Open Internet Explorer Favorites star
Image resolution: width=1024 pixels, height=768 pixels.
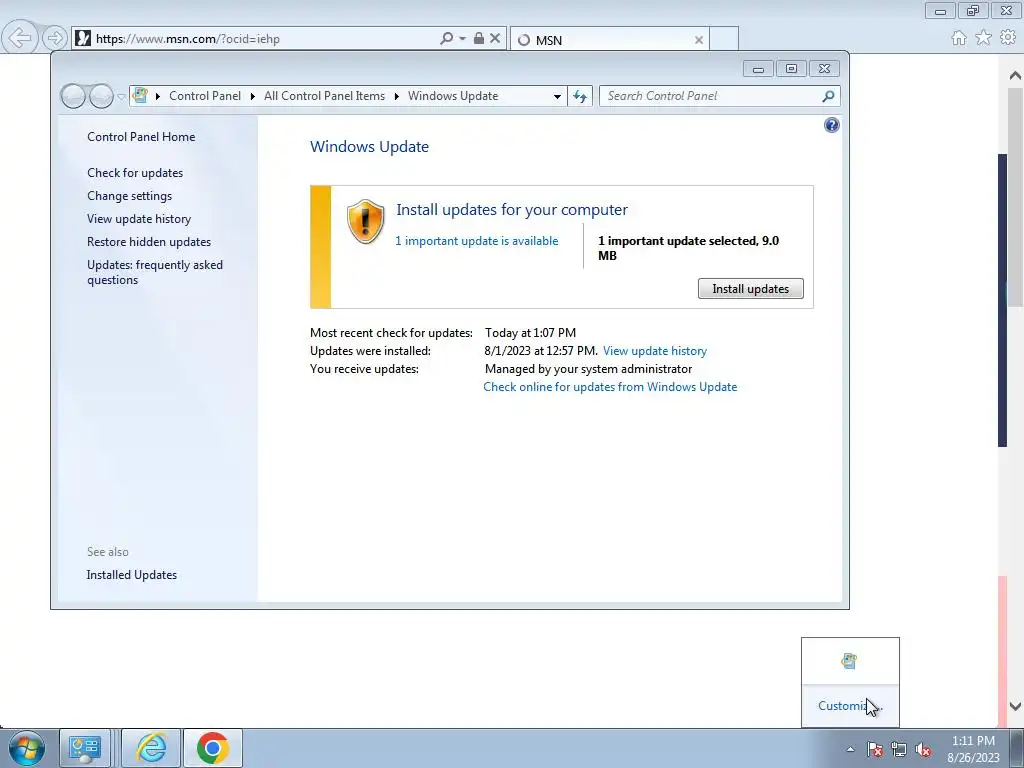[x=984, y=38]
